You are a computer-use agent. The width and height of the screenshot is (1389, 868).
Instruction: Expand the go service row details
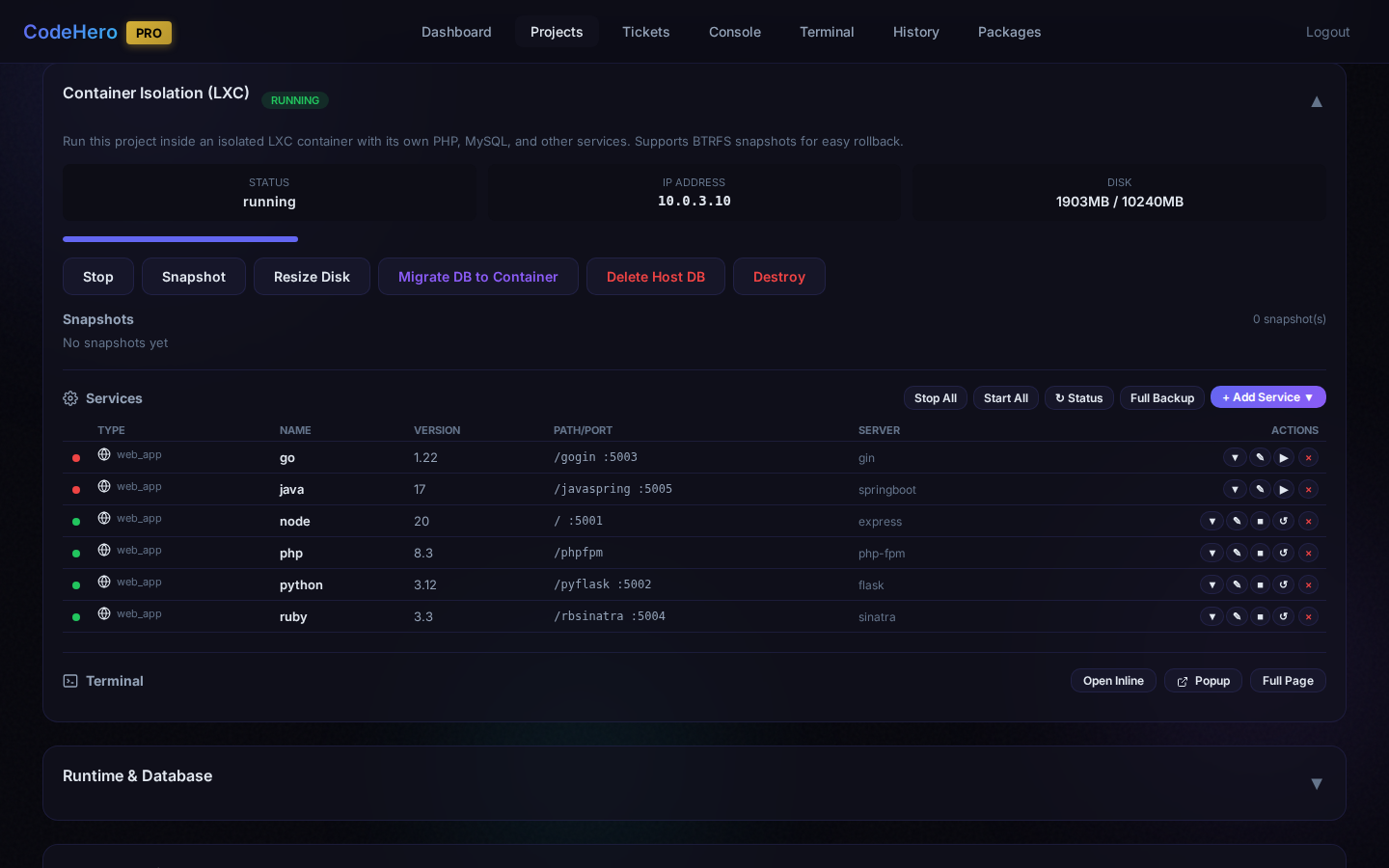[1235, 458]
